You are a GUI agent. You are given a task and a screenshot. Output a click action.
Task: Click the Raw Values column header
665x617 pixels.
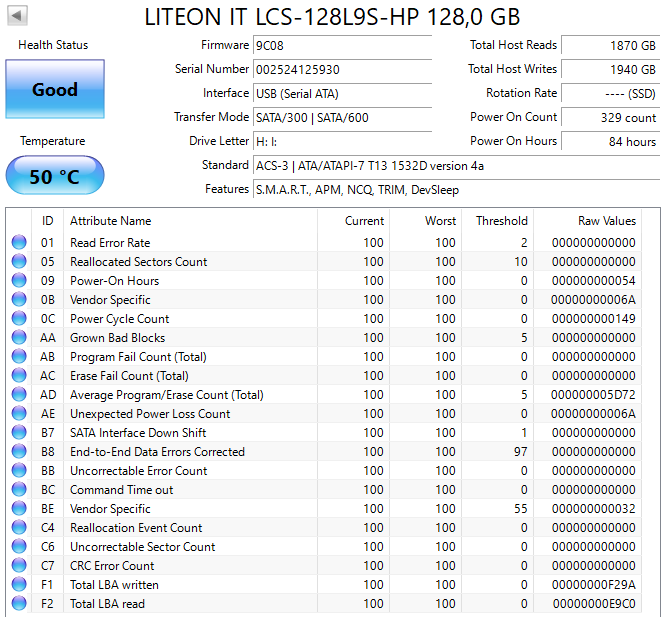point(606,221)
